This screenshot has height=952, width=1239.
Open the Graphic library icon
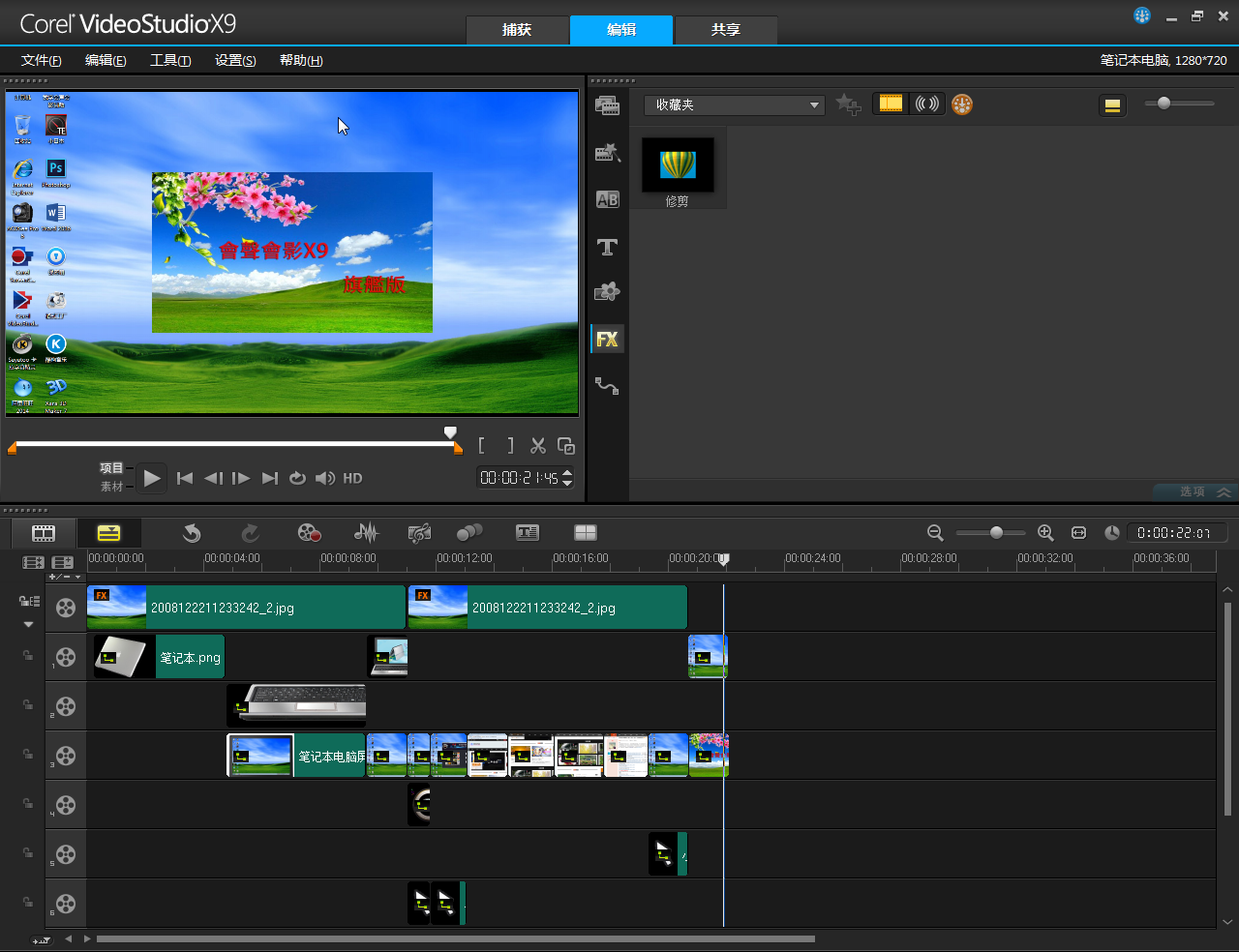point(607,292)
